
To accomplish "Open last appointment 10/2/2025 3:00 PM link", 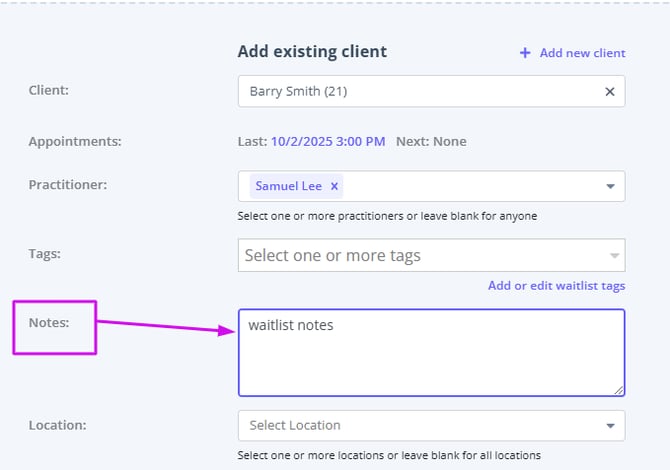I will [328, 141].
